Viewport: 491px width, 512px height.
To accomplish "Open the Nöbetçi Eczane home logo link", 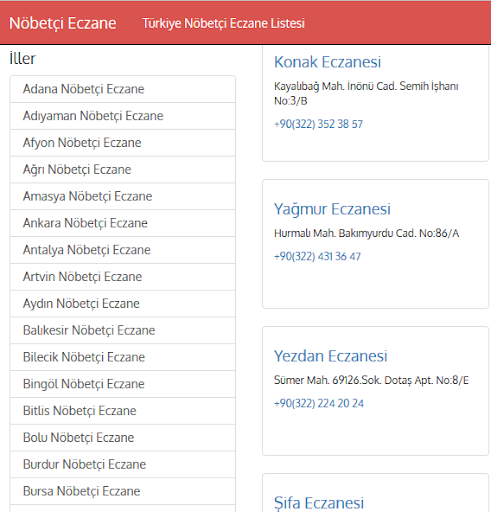I will click(x=63, y=24).
